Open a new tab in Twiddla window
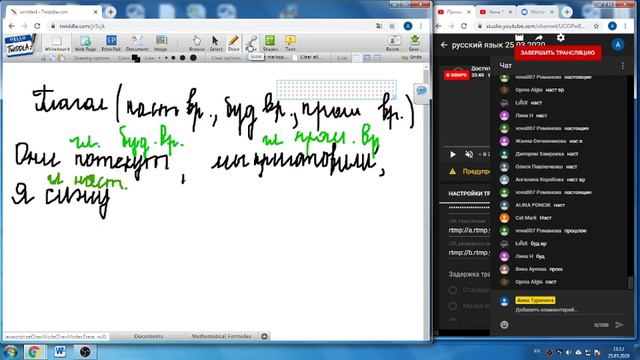The image size is (640, 360). click(111, 12)
